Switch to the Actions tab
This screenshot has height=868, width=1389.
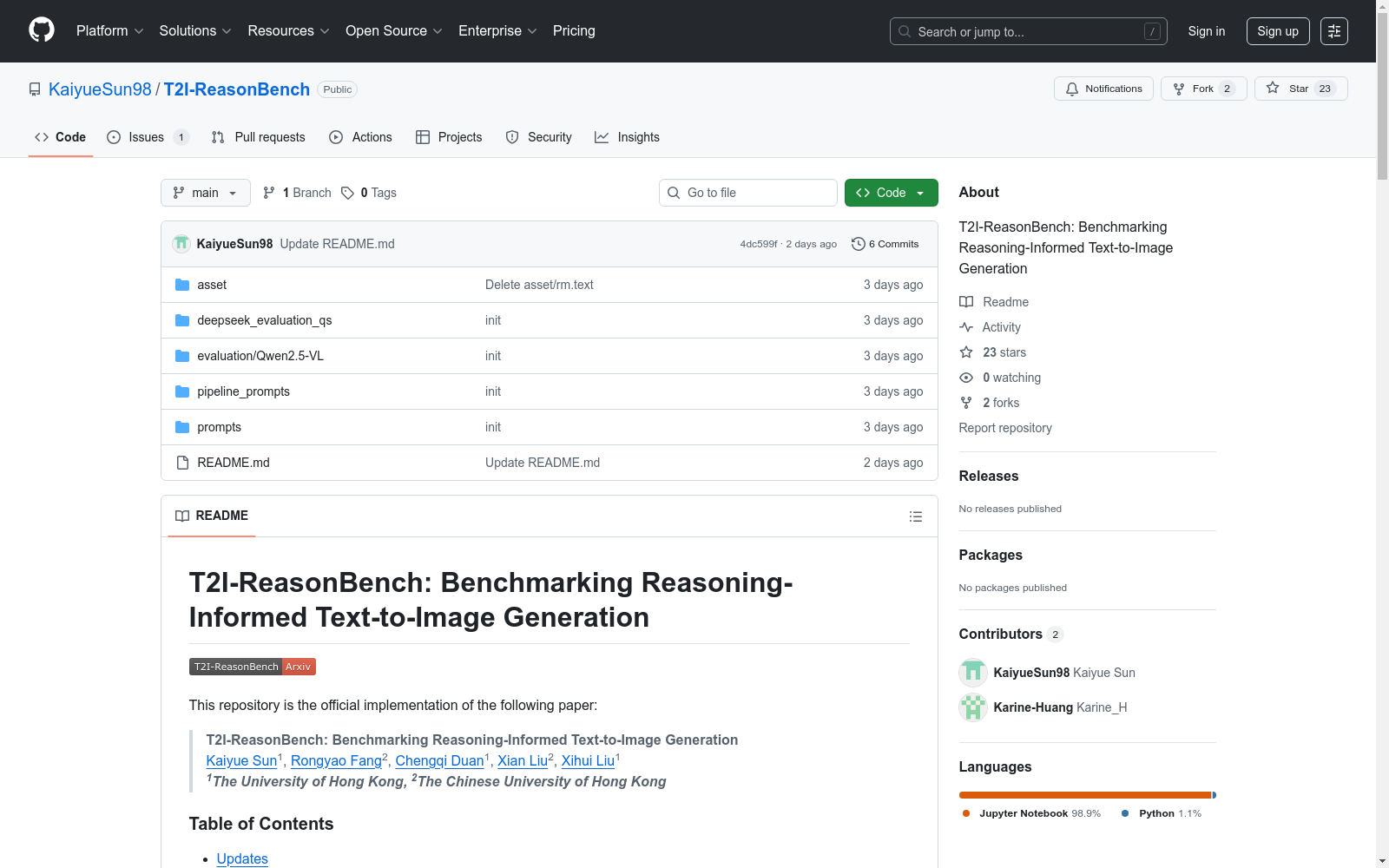pyautogui.click(x=361, y=137)
